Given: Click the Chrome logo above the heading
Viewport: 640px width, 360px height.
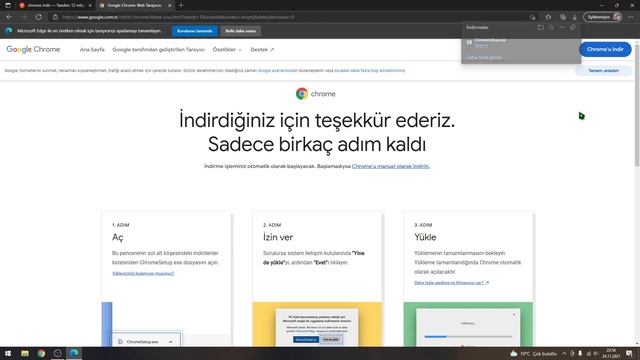Looking at the screenshot, I should tap(316, 94).
